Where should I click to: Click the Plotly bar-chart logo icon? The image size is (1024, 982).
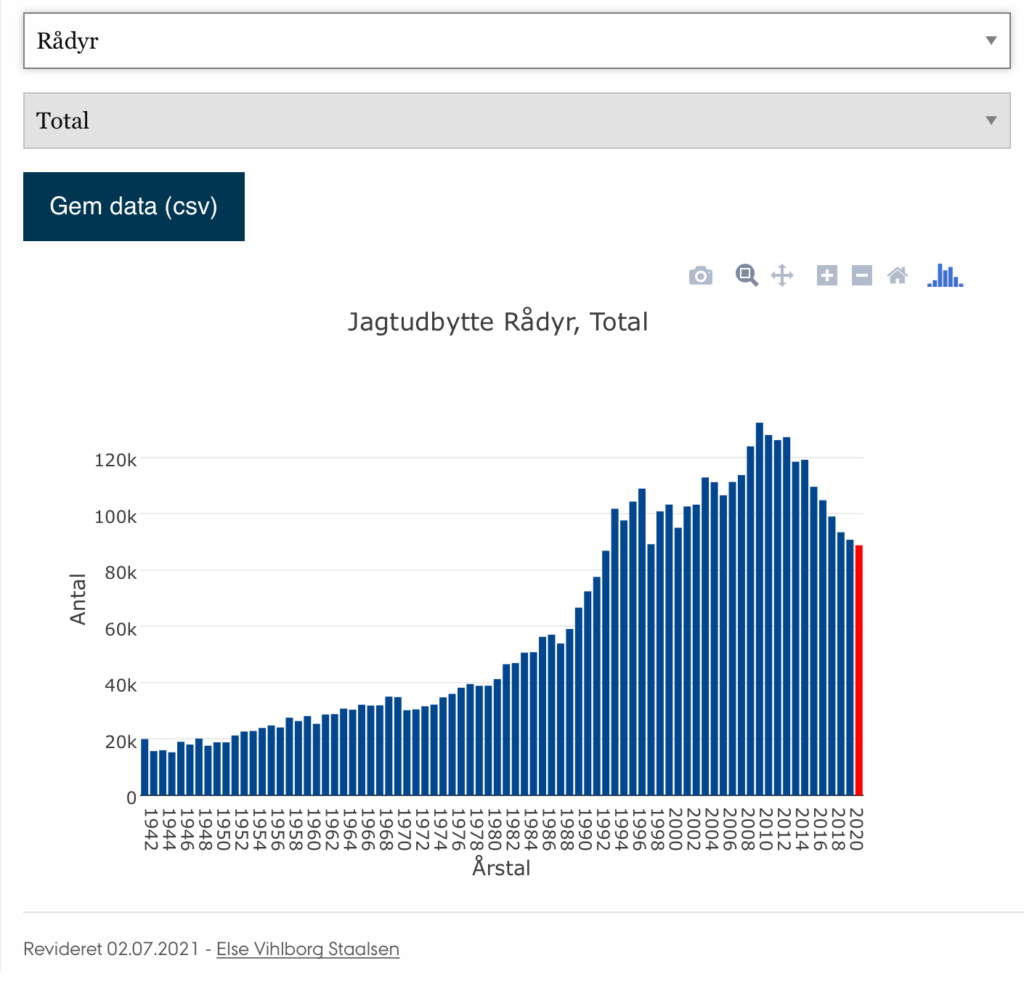(x=944, y=275)
